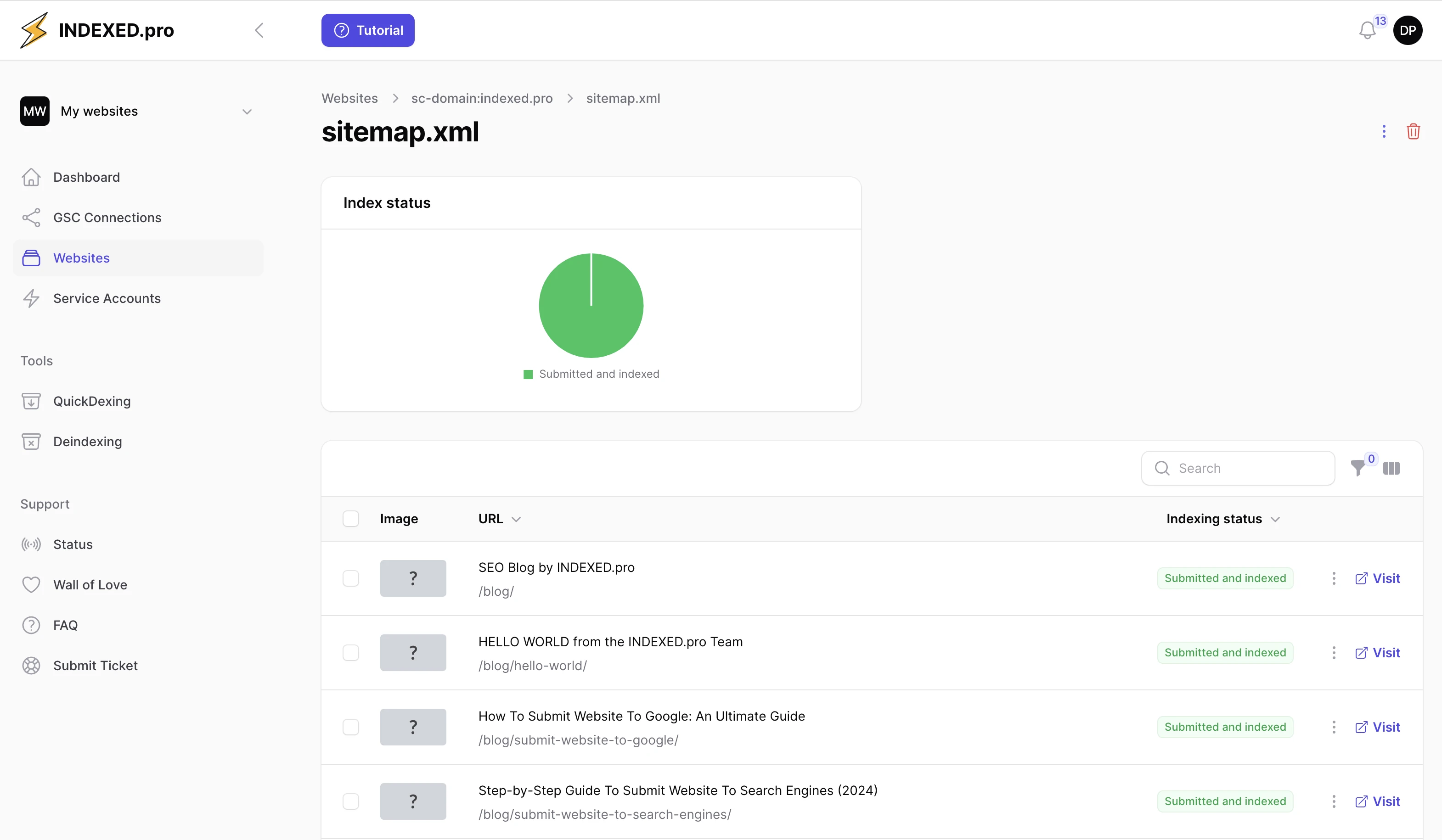Click the Submit Ticket lifebuoy icon
1442x840 pixels.
click(x=31, y=666)
